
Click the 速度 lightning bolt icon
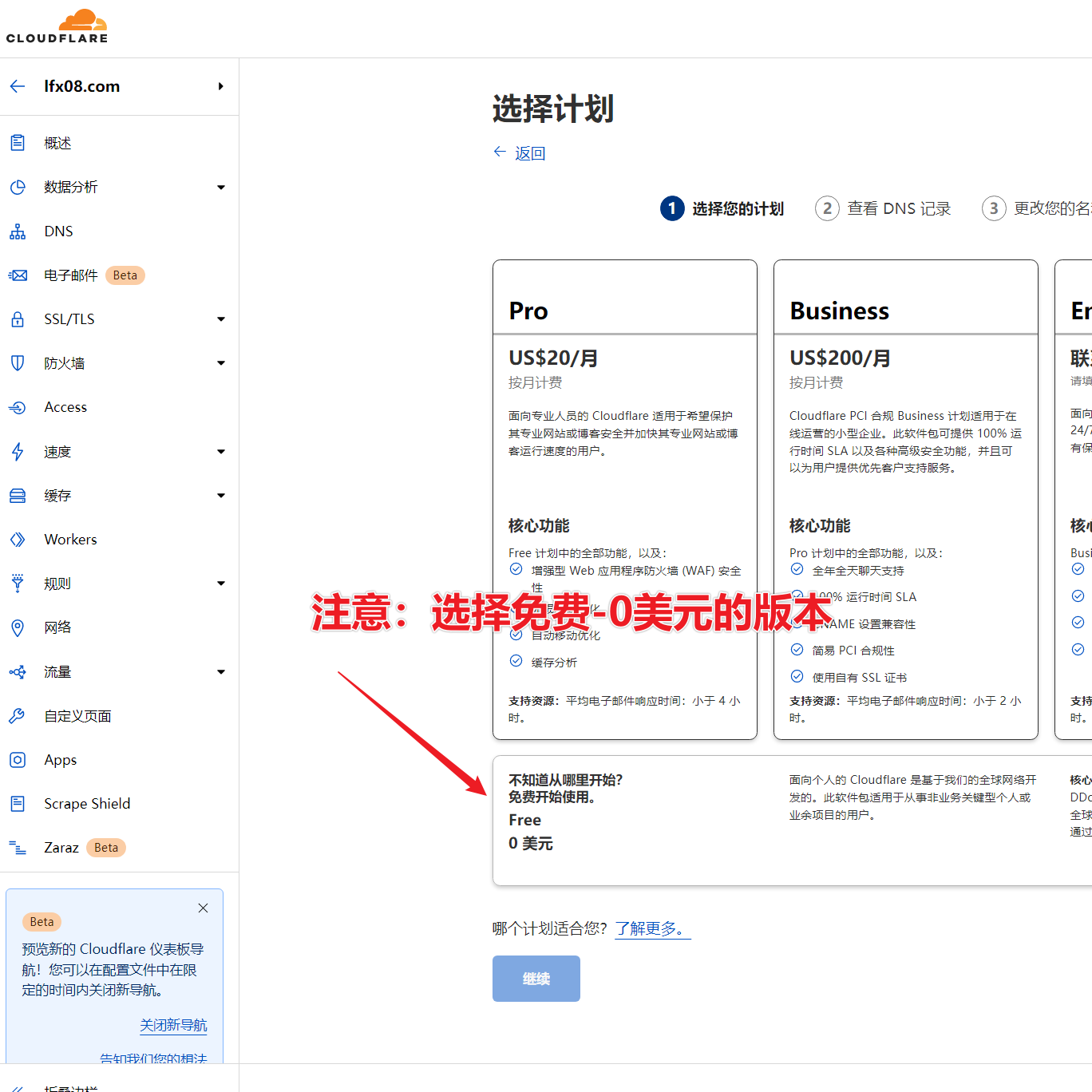click(18, 452)
